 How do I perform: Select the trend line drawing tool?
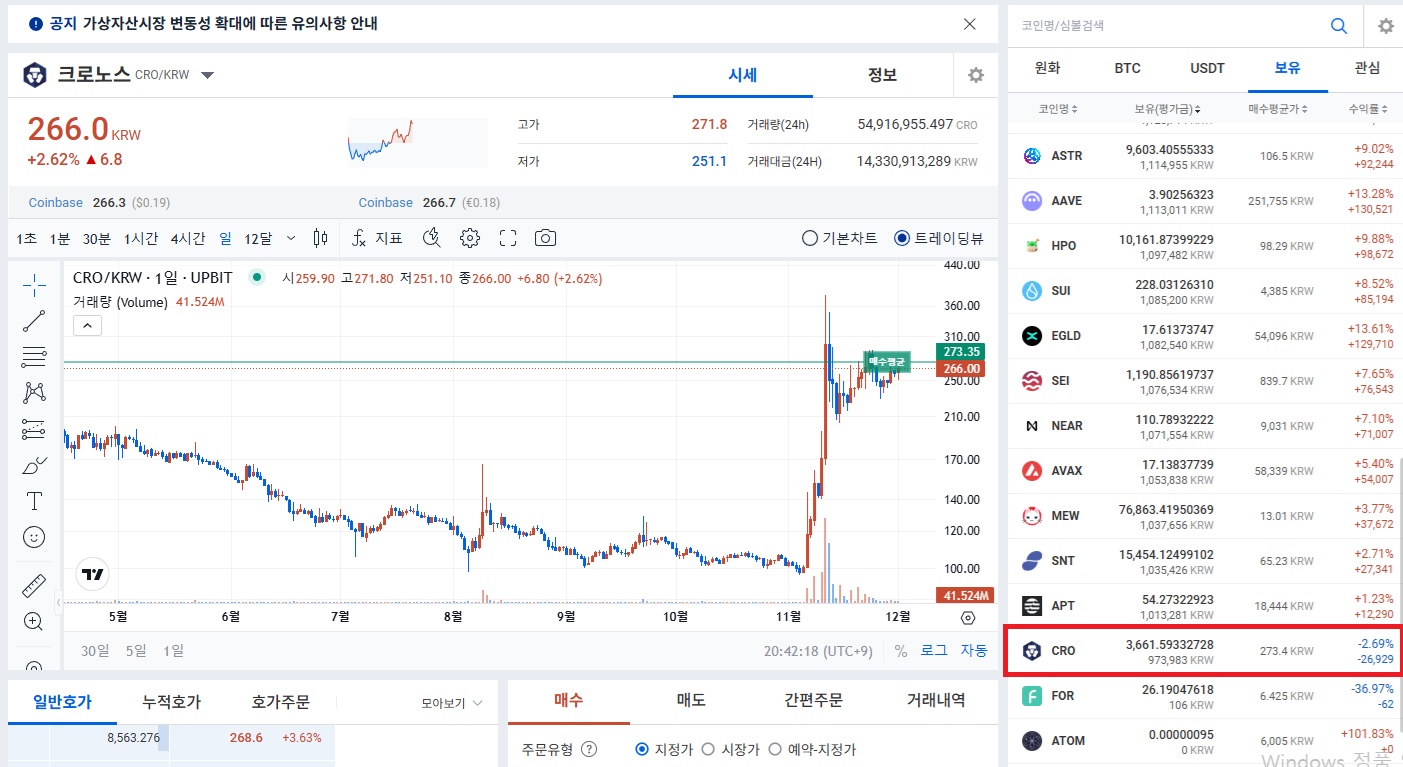(34, 321)
